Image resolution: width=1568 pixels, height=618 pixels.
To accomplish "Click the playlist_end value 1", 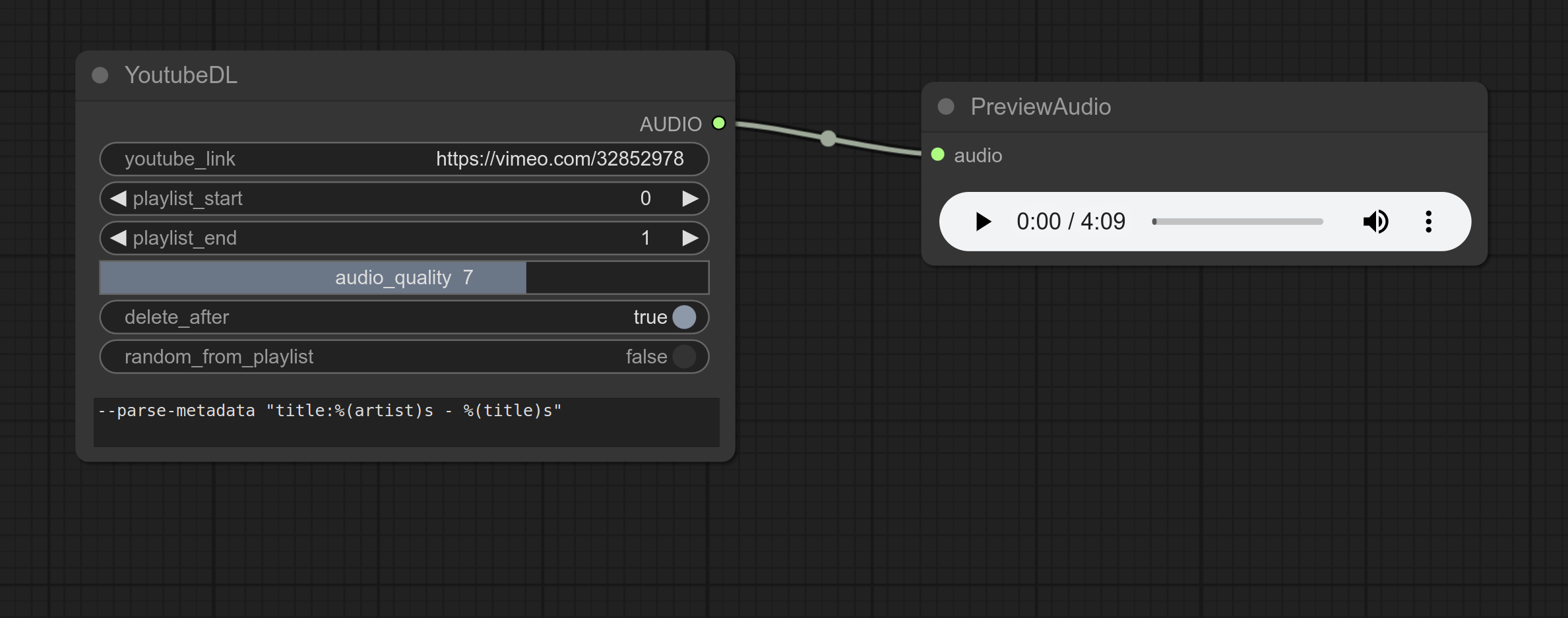I will (x=645, y=238).
